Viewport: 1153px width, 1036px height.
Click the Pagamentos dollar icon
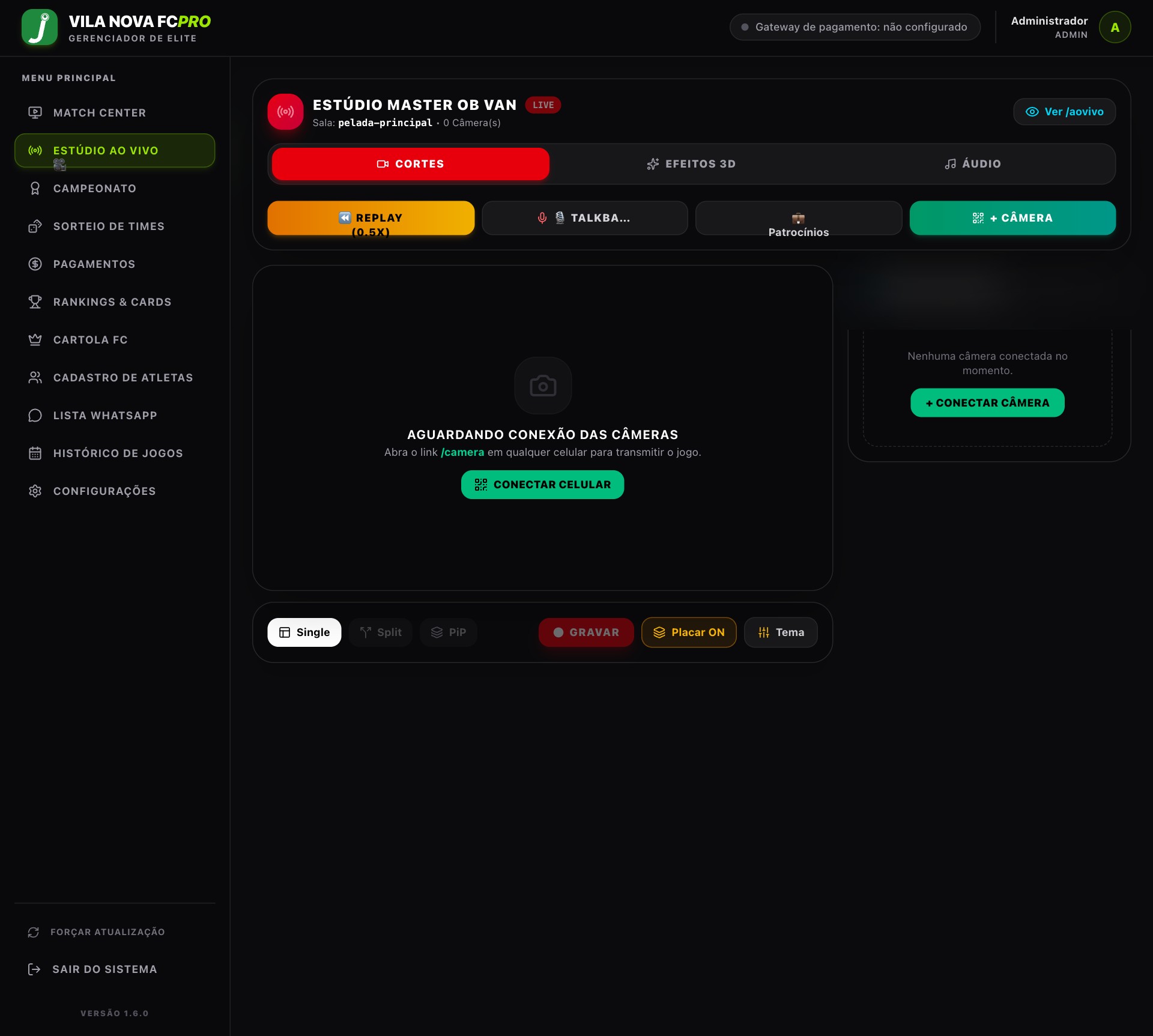click(x=35, y=264)
